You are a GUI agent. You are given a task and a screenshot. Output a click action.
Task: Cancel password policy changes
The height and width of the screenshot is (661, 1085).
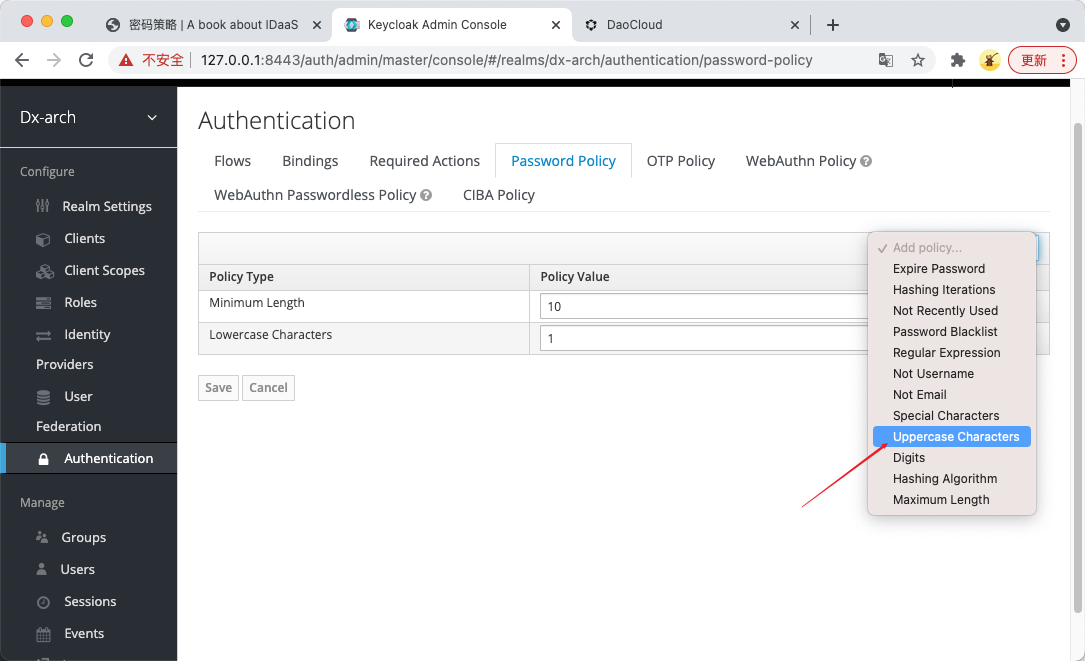pos(268,388)
